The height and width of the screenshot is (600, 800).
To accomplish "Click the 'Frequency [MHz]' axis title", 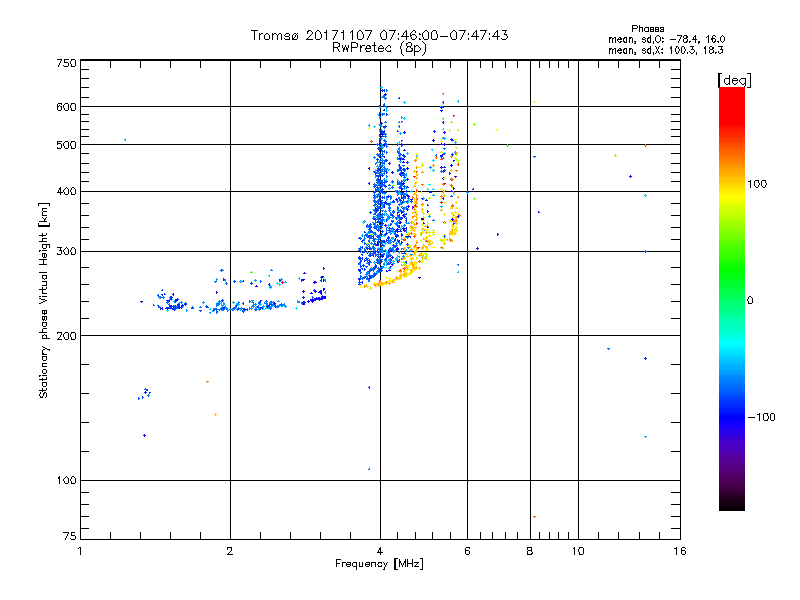I will tap(379, 564).
